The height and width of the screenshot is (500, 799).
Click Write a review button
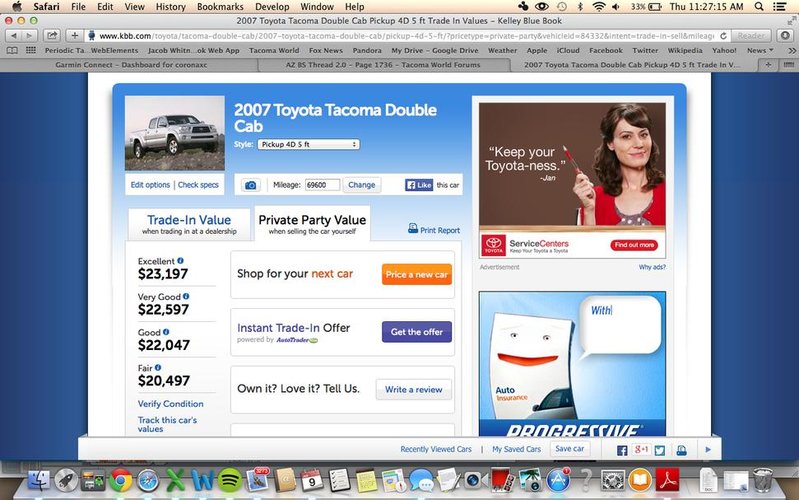point(413,389)
